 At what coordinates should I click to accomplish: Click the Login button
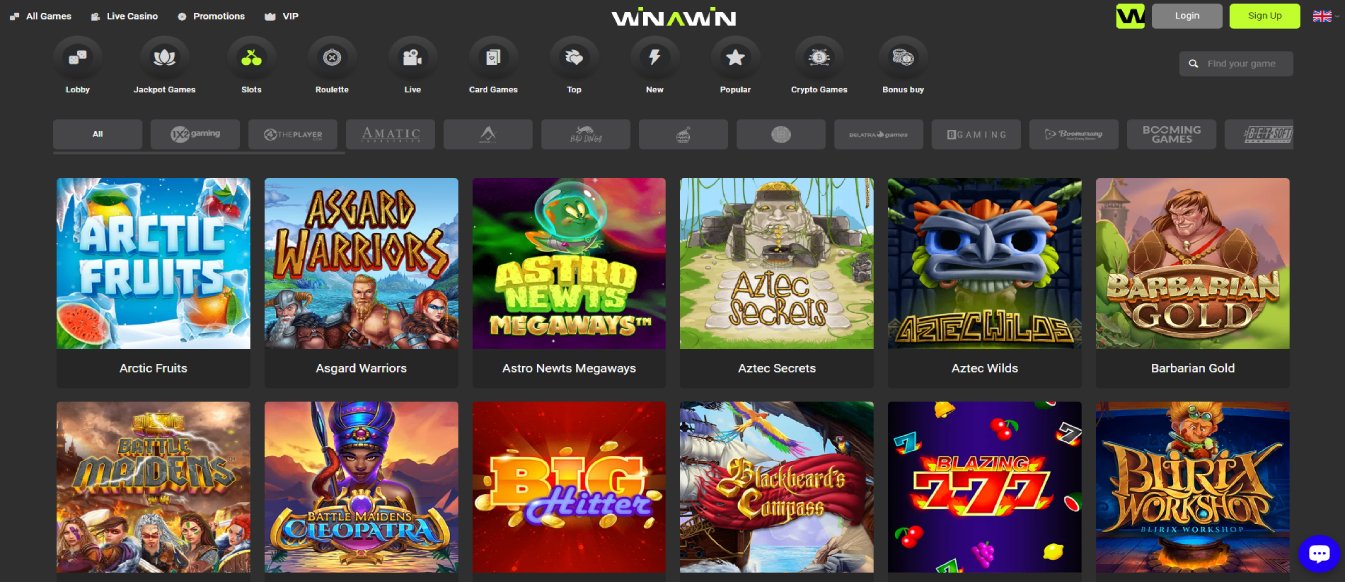[x=1187, y=16]
